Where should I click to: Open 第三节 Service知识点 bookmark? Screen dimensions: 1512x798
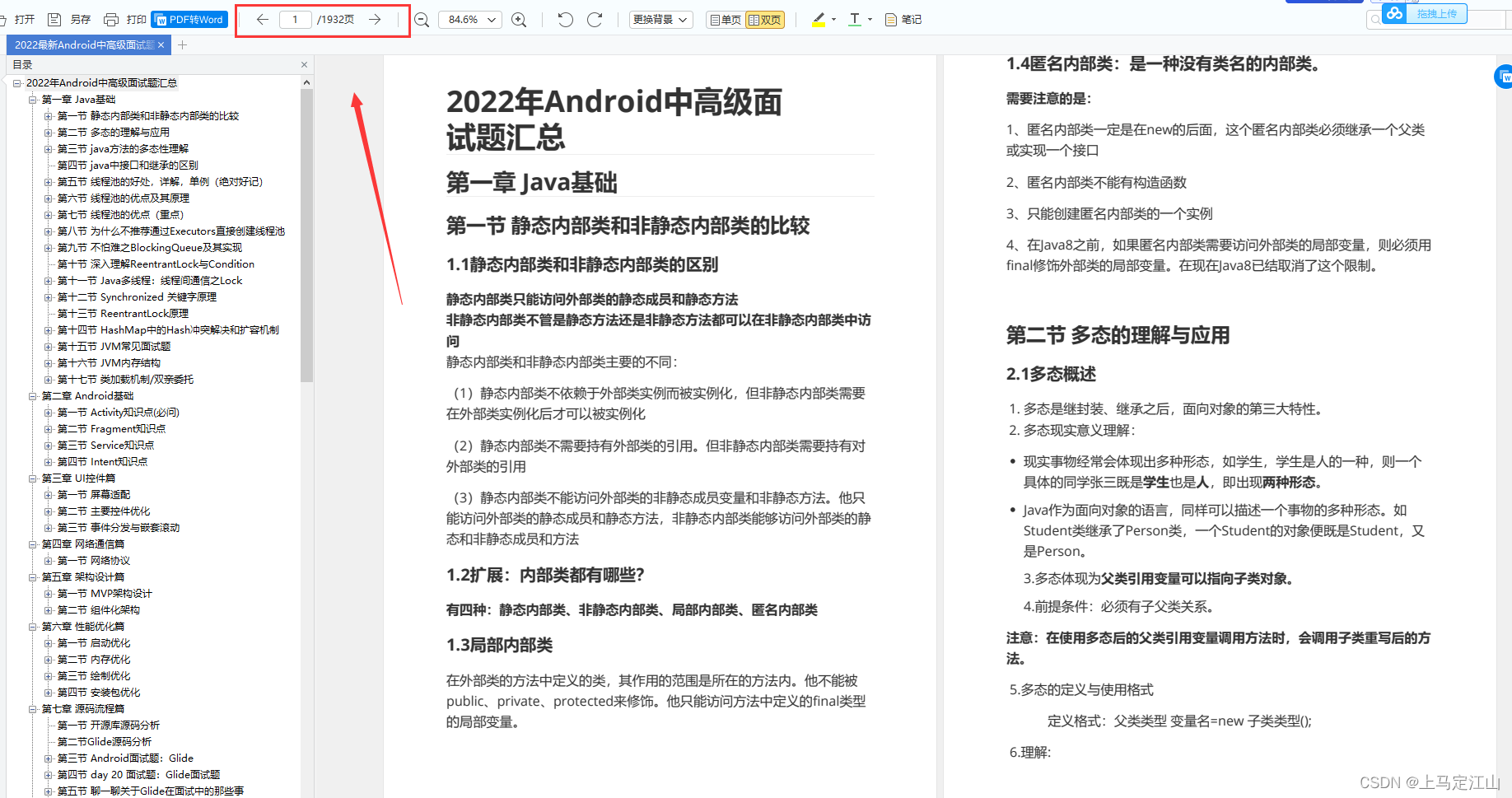(105, 445)
